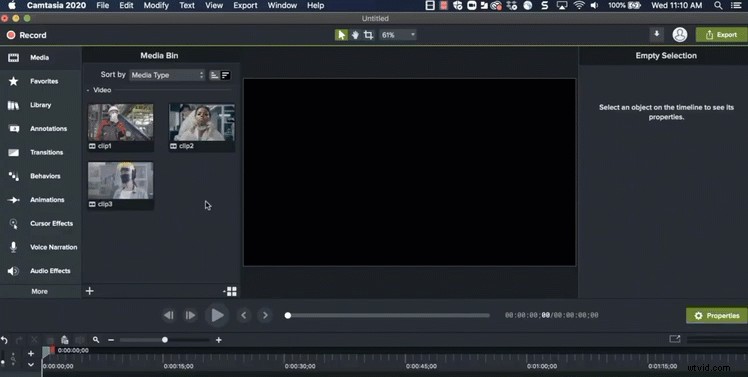Open the Animations tab
This screenshot has height=377, width=748.
(x=41, y=200)
